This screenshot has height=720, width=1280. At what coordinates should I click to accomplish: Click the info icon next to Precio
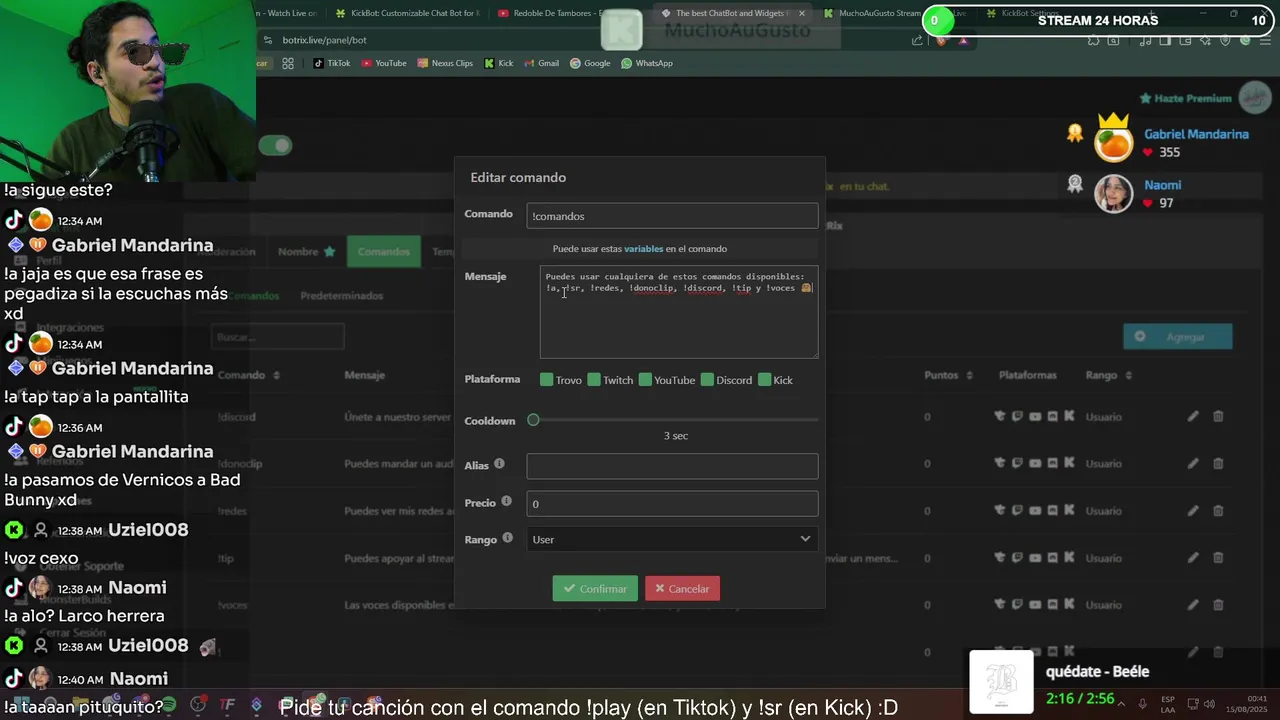tap(506, 502)
